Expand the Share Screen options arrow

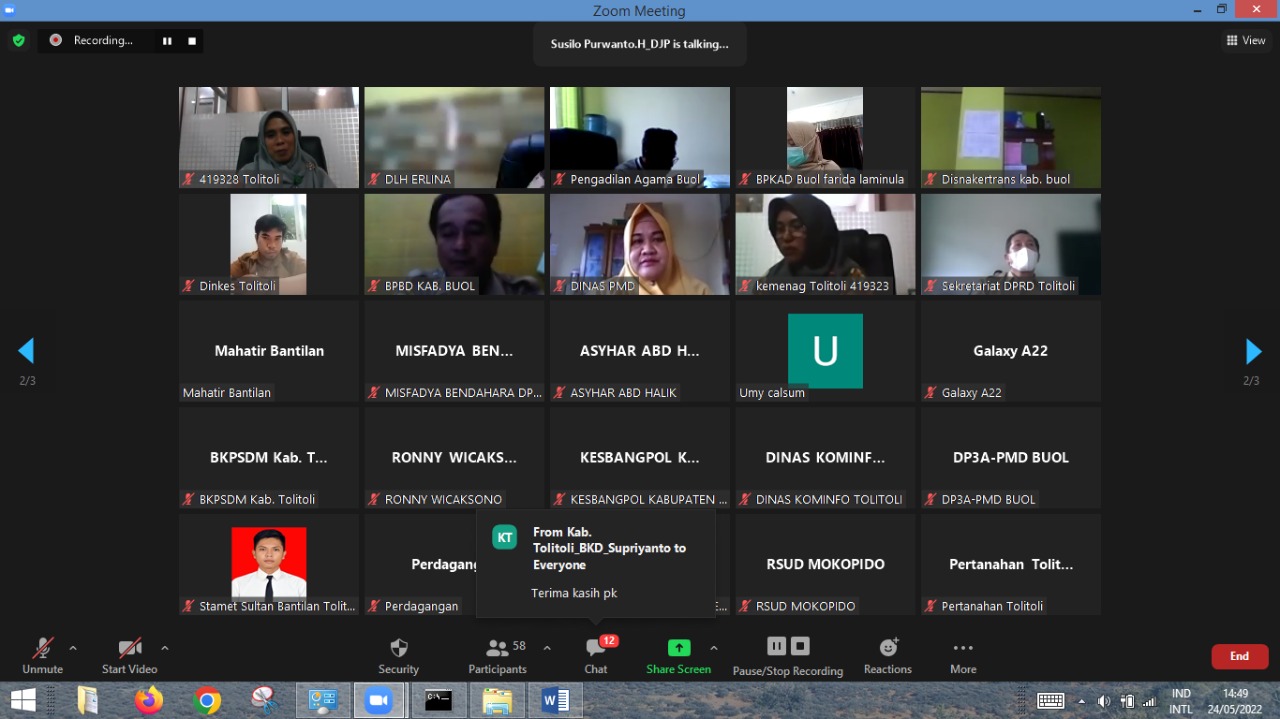(x=714, y=648)
